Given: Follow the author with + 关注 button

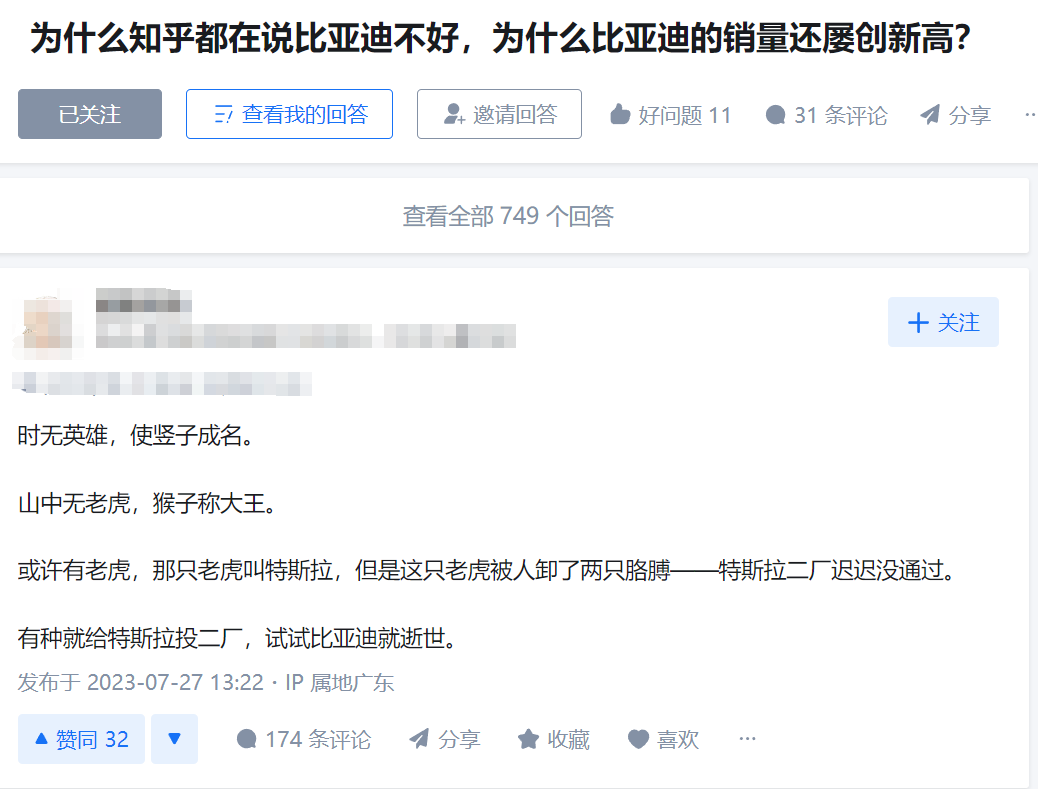Looking at the screenshot, I should pyautogui.click(x=943, y=322).
